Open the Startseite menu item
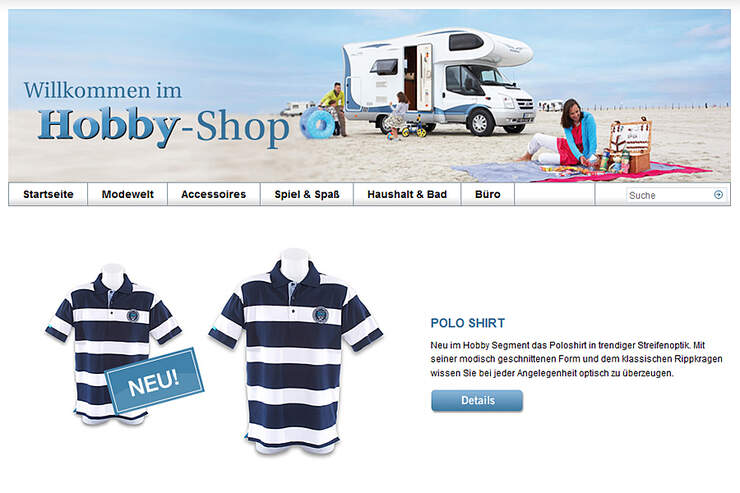 click(x=48, y=194)
